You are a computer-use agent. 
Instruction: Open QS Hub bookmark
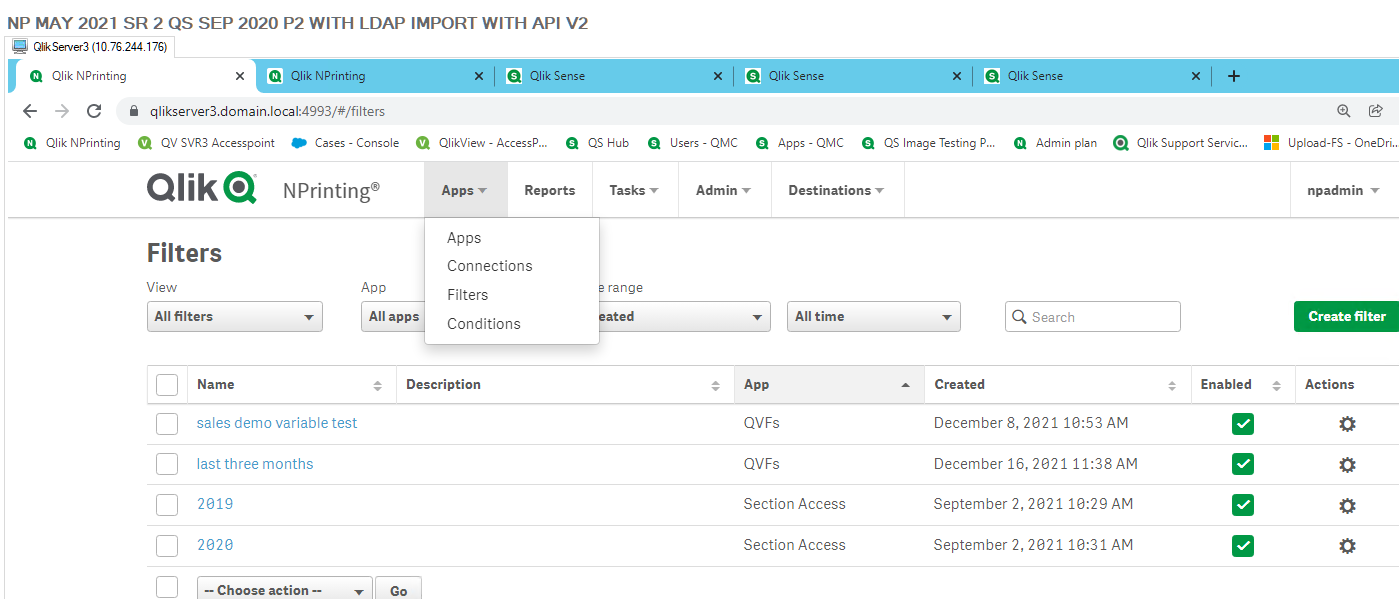598,143
